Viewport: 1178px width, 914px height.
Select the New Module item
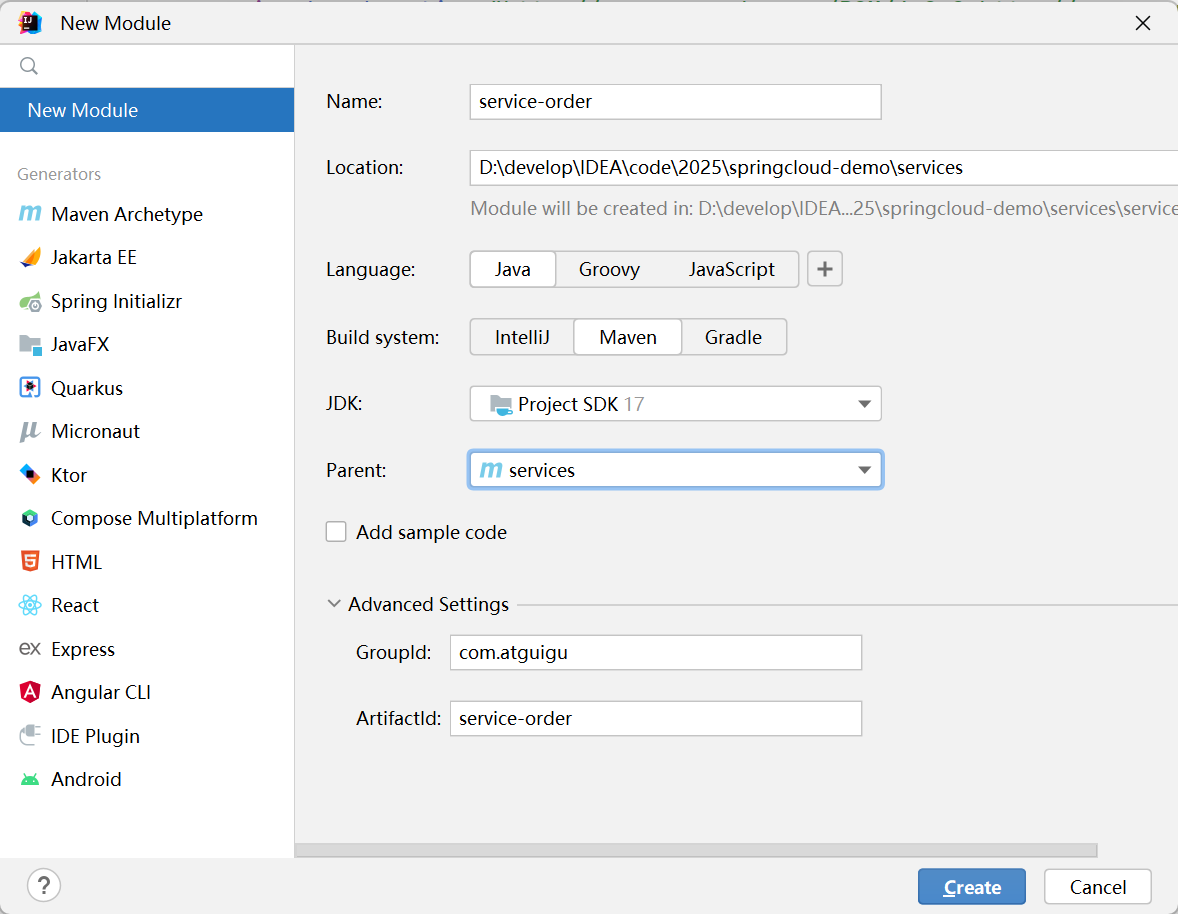tap(147, 110)
